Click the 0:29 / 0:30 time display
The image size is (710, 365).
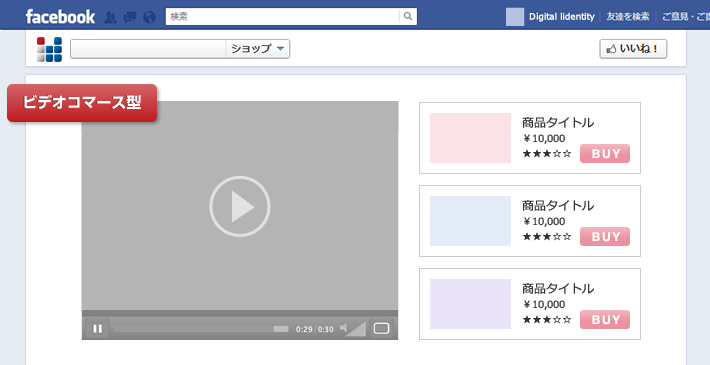(315, 329)
